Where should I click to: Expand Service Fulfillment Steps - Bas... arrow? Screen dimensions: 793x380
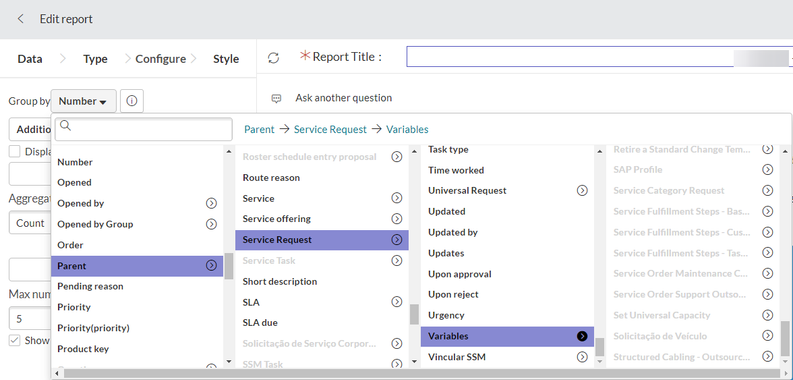[768, 212]
